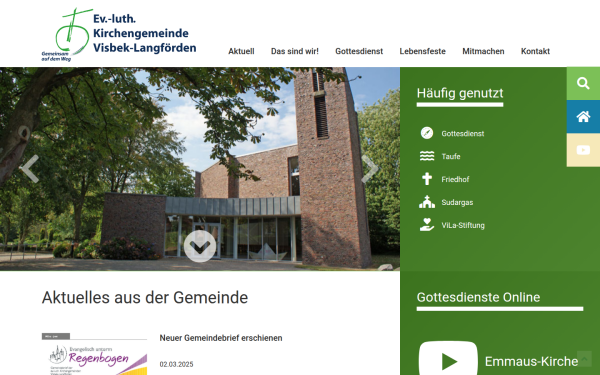The image size is (600, 375).
Task: Open the Regenbogen Gemeindebrief thumbnail
Action: (94, 354)
